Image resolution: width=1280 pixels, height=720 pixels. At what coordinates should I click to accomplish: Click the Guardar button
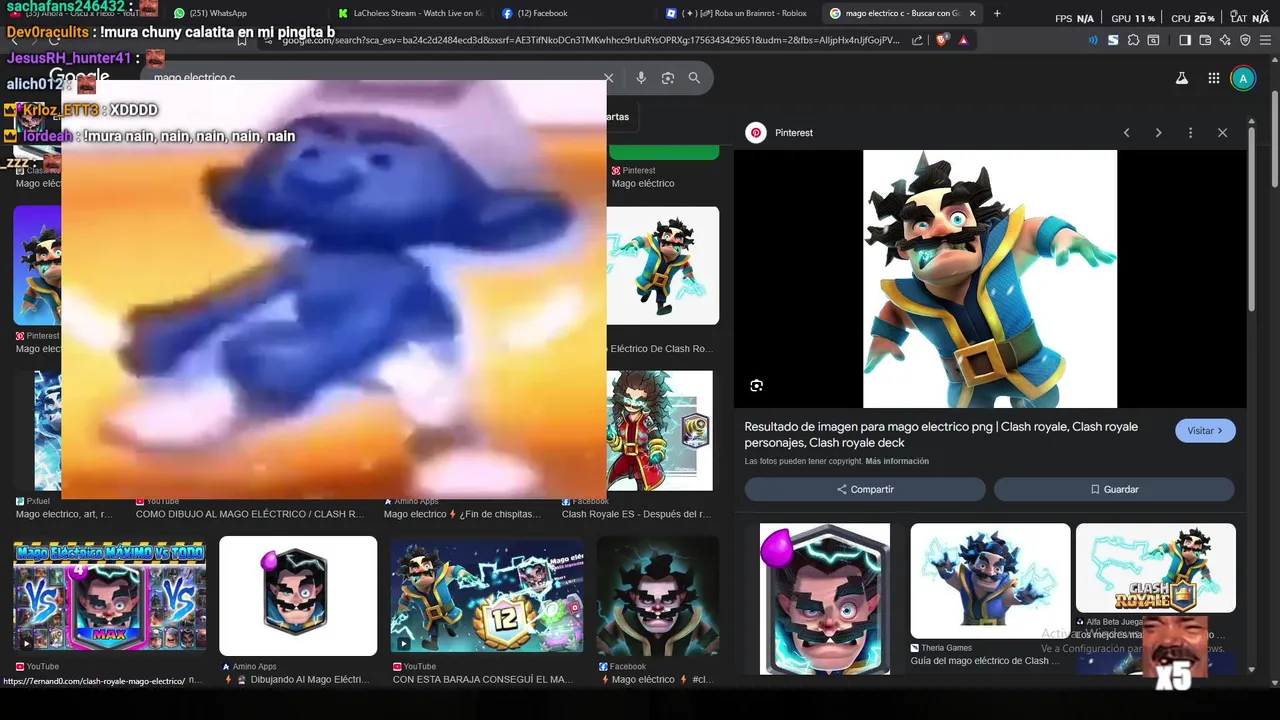pos(1114,489)
